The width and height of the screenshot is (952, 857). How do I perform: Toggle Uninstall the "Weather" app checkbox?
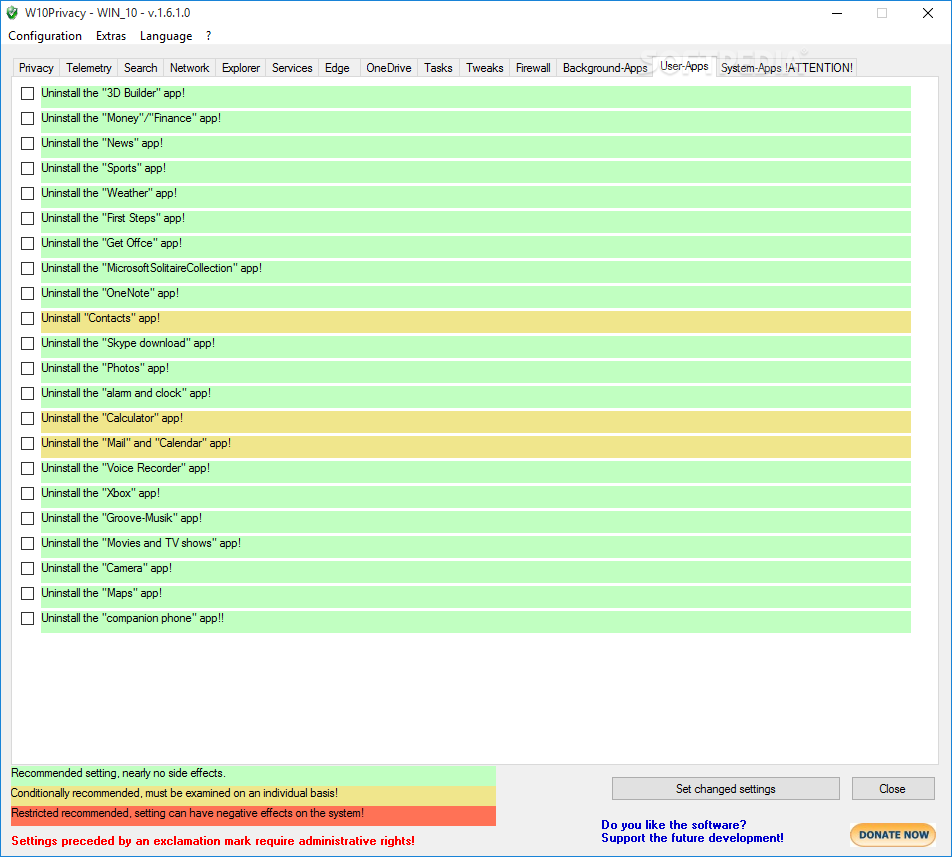point(27,194)
